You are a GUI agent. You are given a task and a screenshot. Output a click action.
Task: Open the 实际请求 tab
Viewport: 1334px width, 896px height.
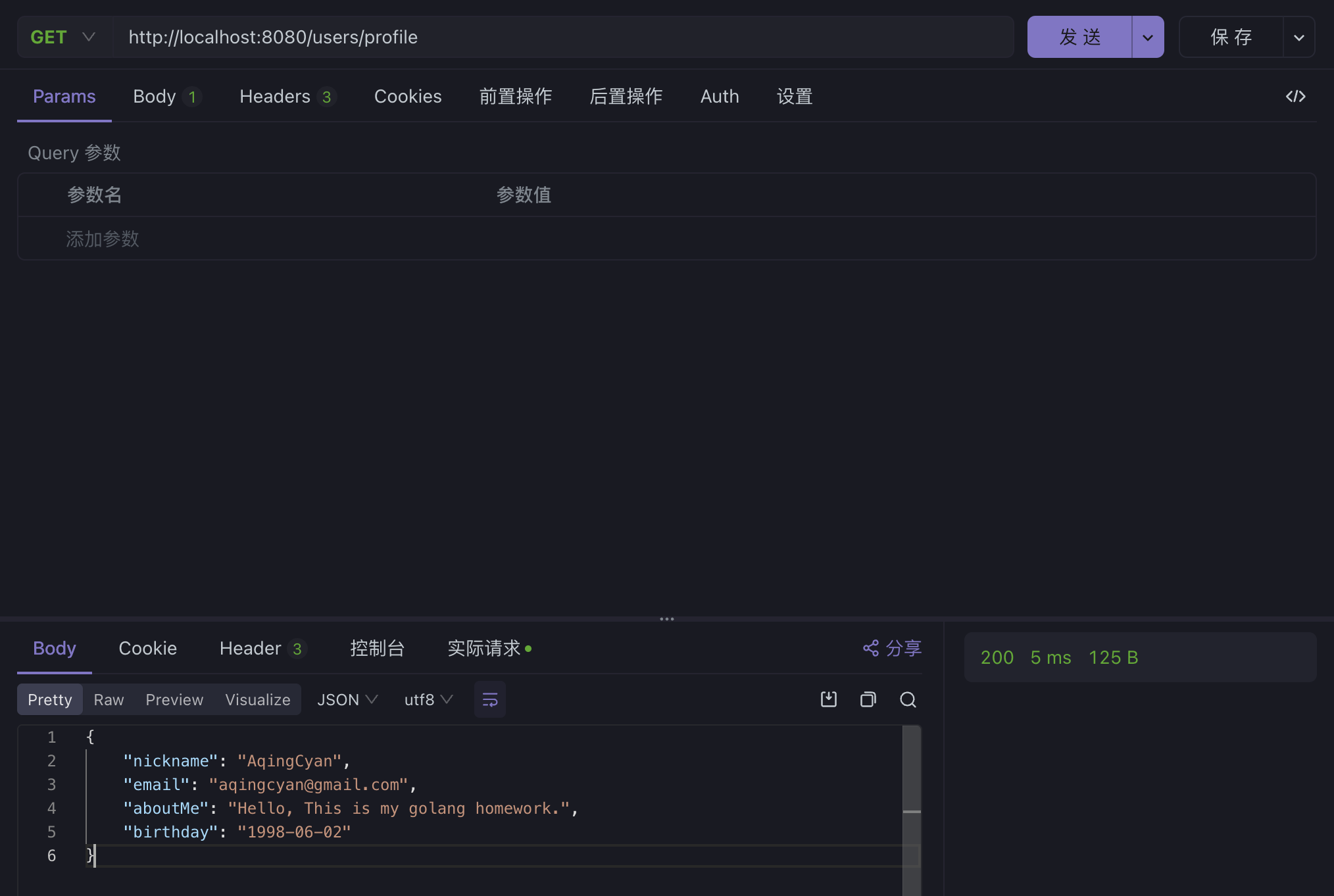489,649
